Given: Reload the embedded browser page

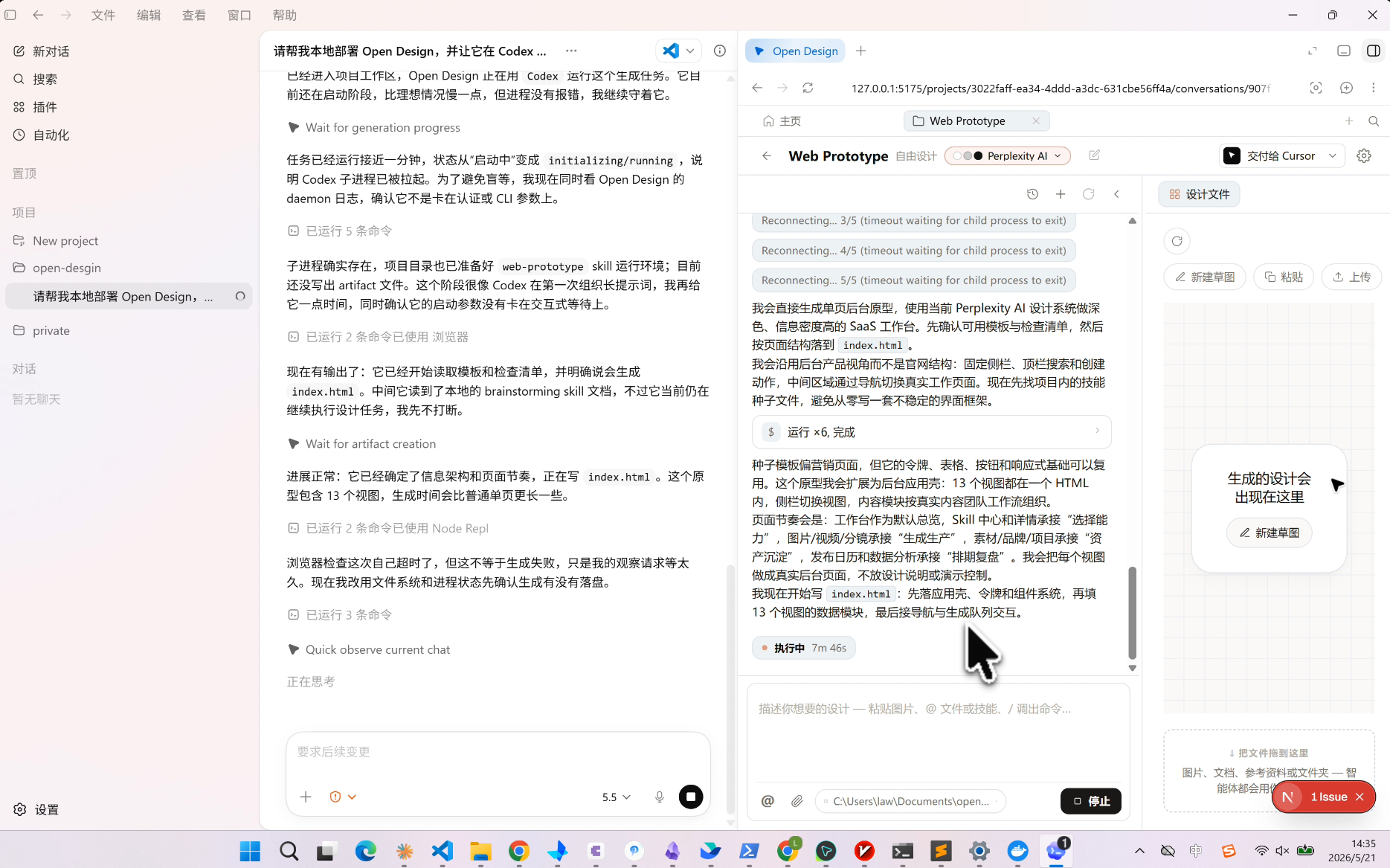Looking at the screenshot, I should point(808,88).
